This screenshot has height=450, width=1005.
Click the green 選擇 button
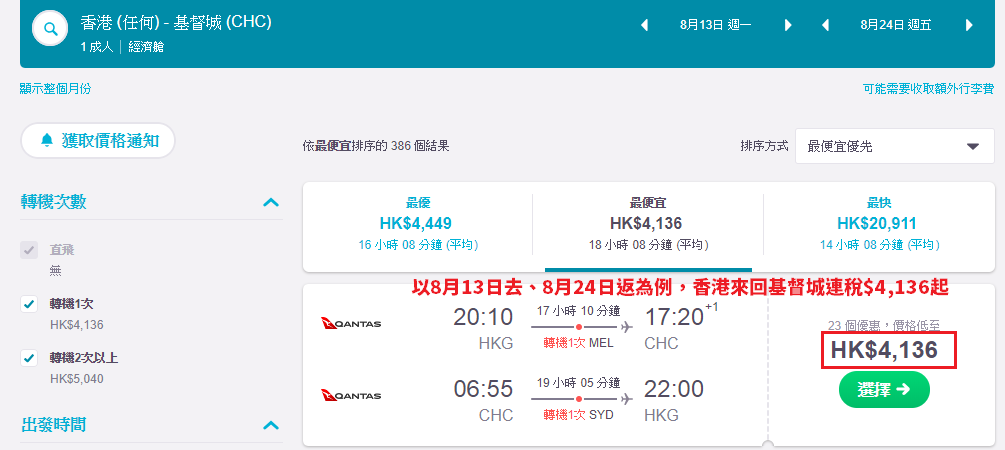(x=884, y=390)
